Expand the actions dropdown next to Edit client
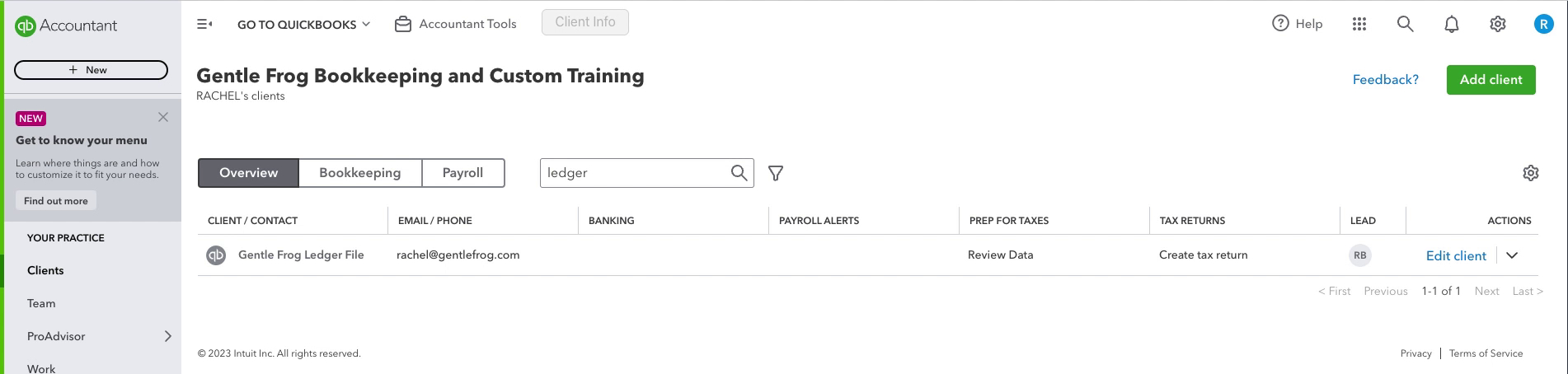 1512,255
